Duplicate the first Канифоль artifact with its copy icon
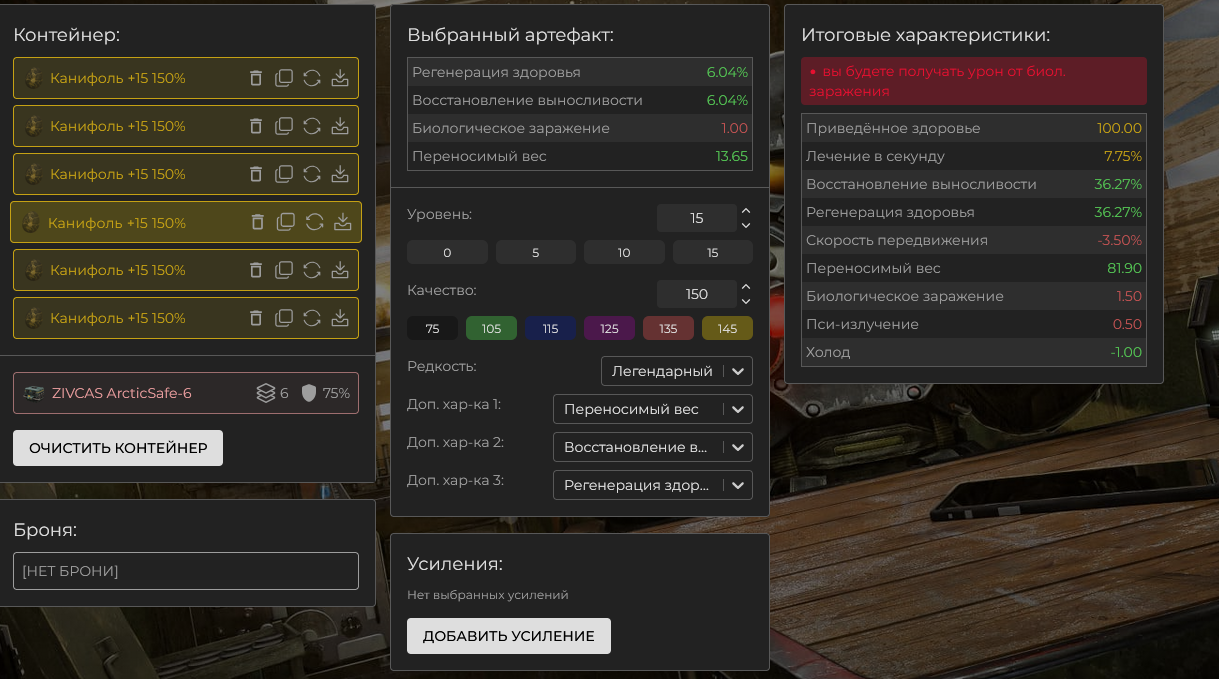This screenshot has height=679, width=1219. click(x=284, y=78)
